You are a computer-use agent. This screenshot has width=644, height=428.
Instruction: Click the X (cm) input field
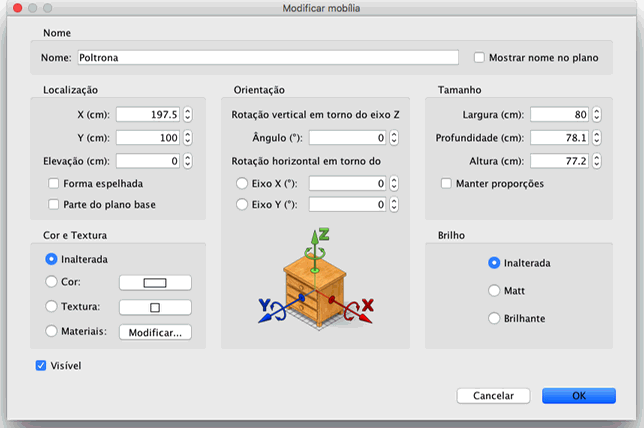(x=148, y=114)
